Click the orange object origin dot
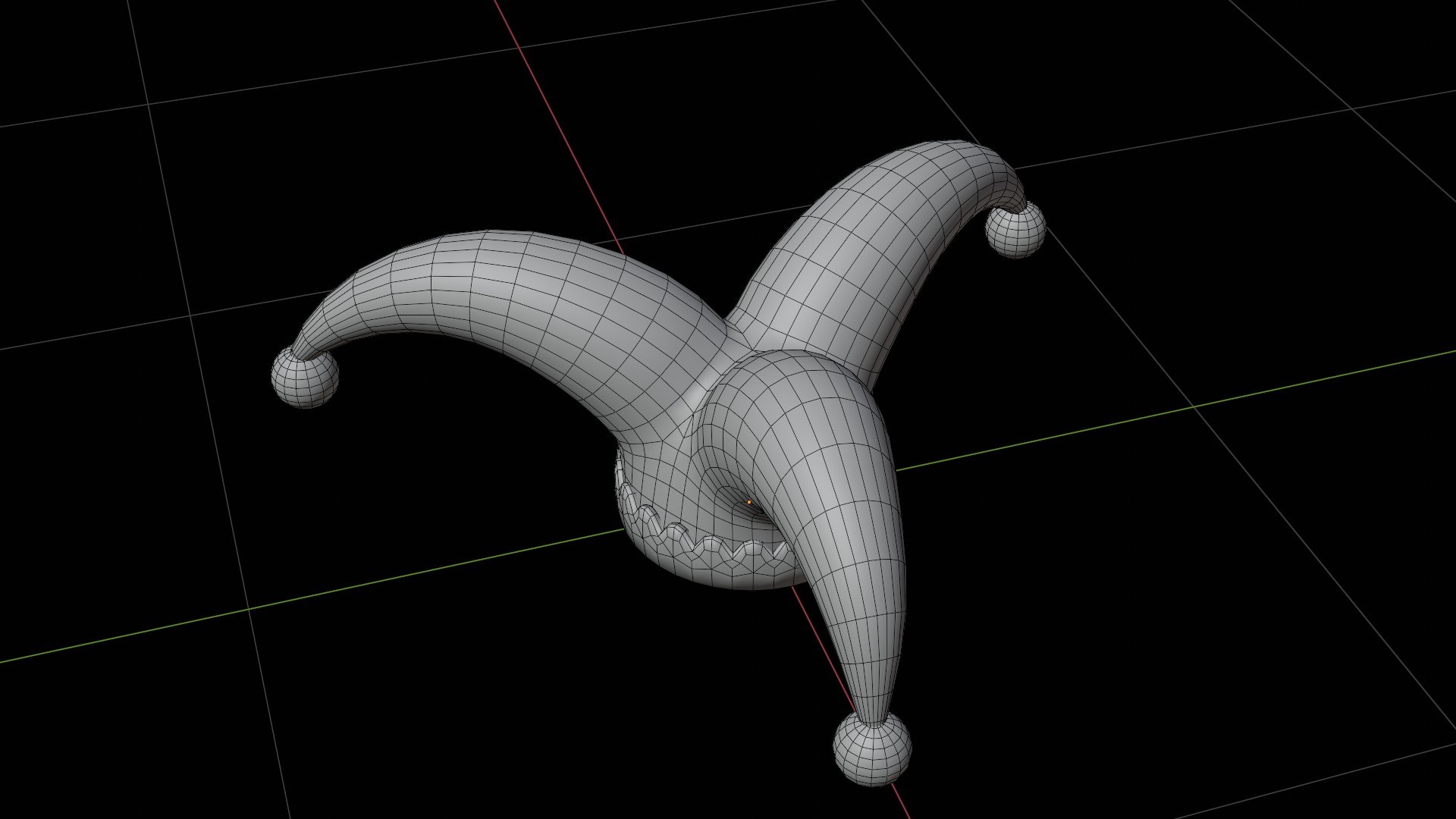Viewport: 1456px width, 819px height. tap(749, 502)
